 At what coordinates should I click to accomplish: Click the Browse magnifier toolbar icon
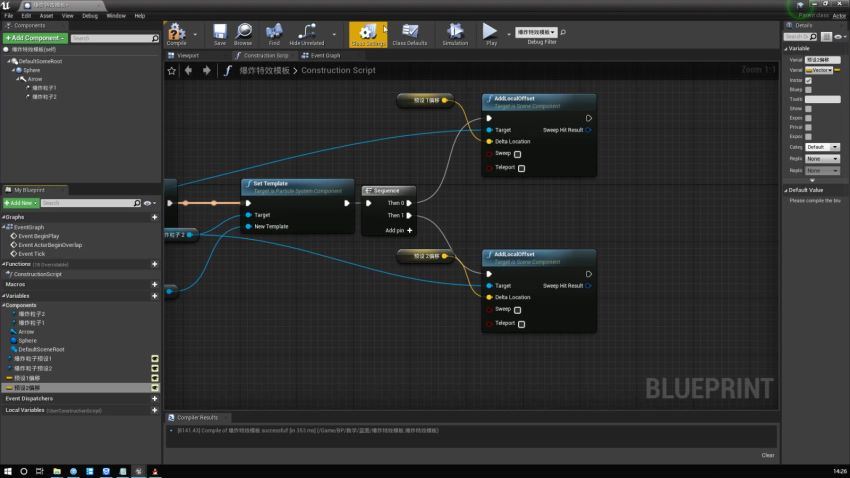[243, 33]
